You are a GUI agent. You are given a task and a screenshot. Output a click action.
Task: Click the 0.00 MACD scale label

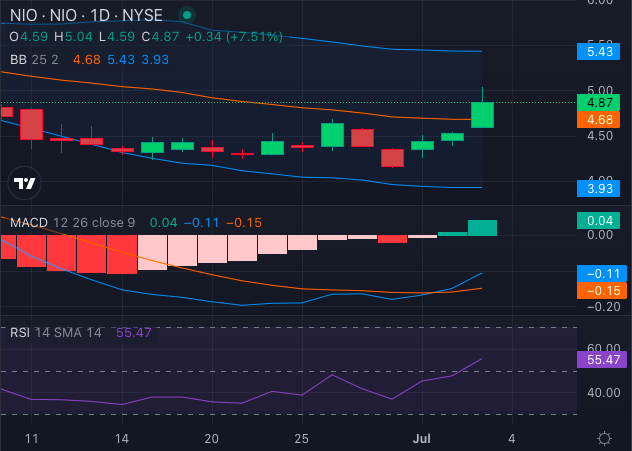point(600,235)
